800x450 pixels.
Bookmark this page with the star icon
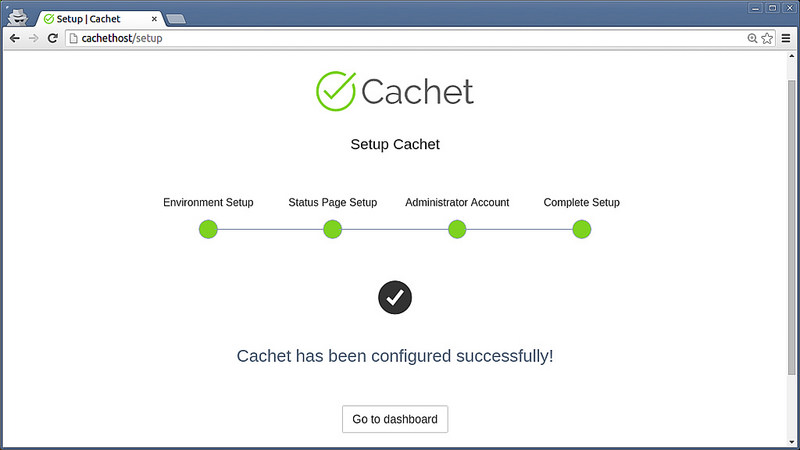(767, 38)
